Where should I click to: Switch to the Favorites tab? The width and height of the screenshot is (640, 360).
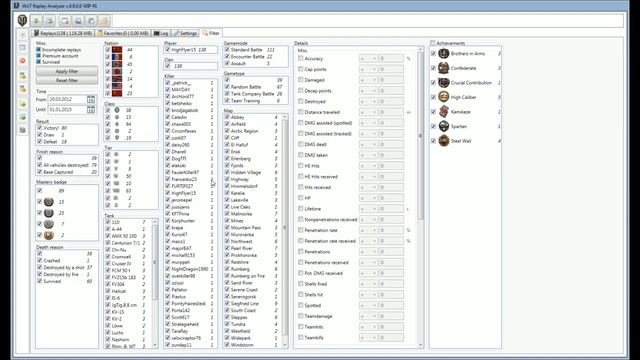click(x=123, y=33)
